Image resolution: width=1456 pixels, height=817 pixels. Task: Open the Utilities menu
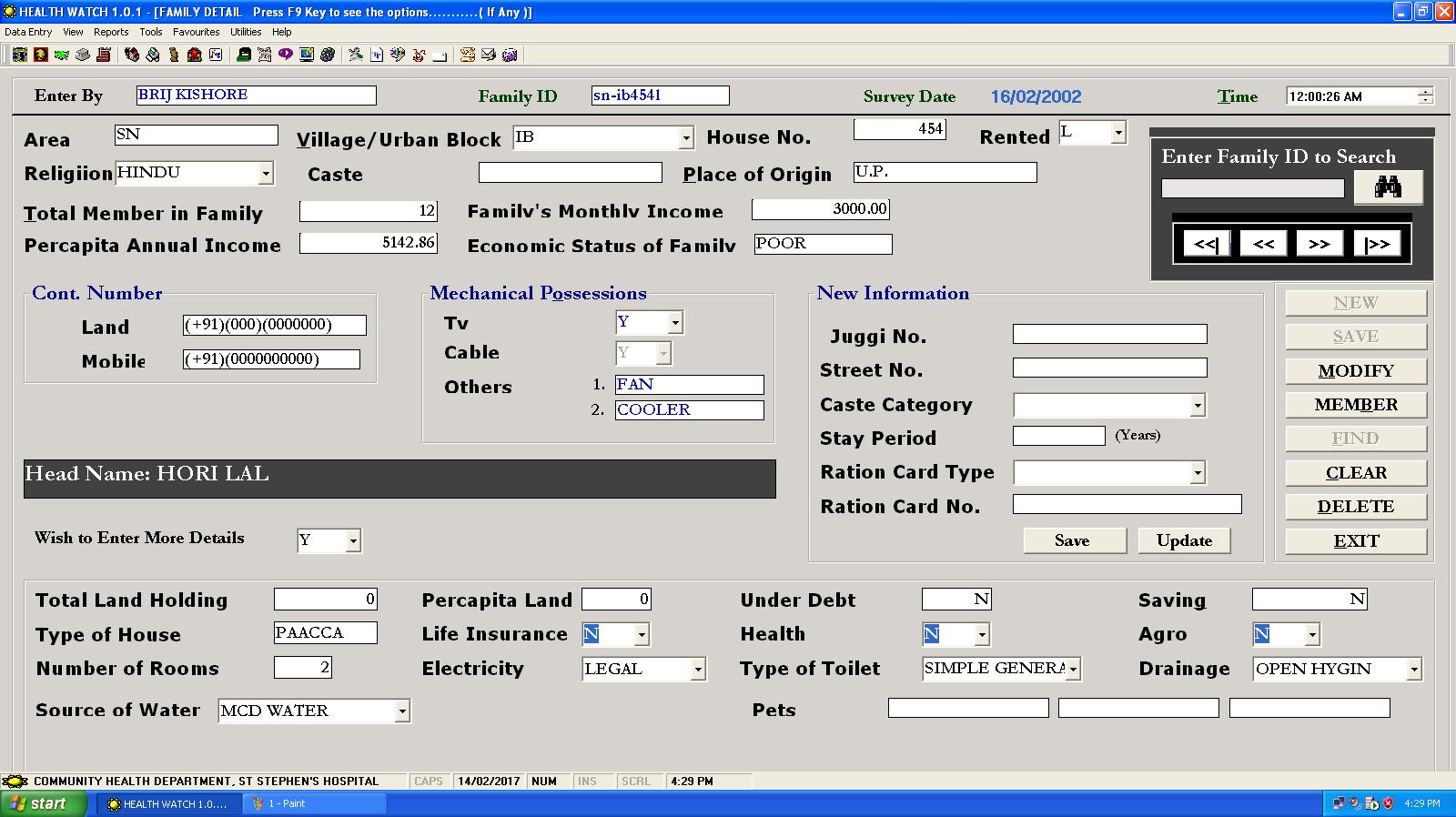pyautogui.click(x=246, y=32)
